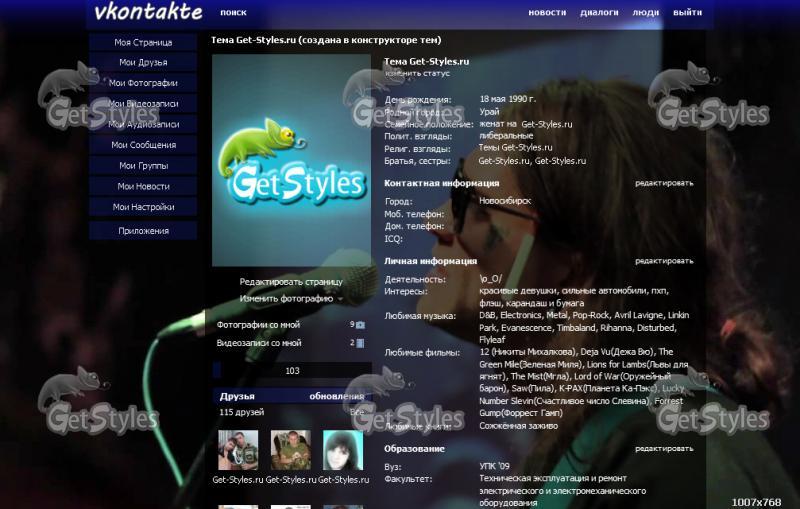The height and width of the screenshot is (509, 800).
Task: Click 'редактировать' next to Контактная информация
Action: pos(664,184)
